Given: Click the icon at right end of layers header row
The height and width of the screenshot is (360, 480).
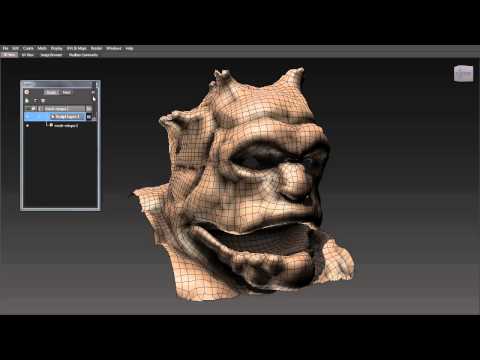Looking at the screenshot, I should pyautogui.click(x=89, y=109).
